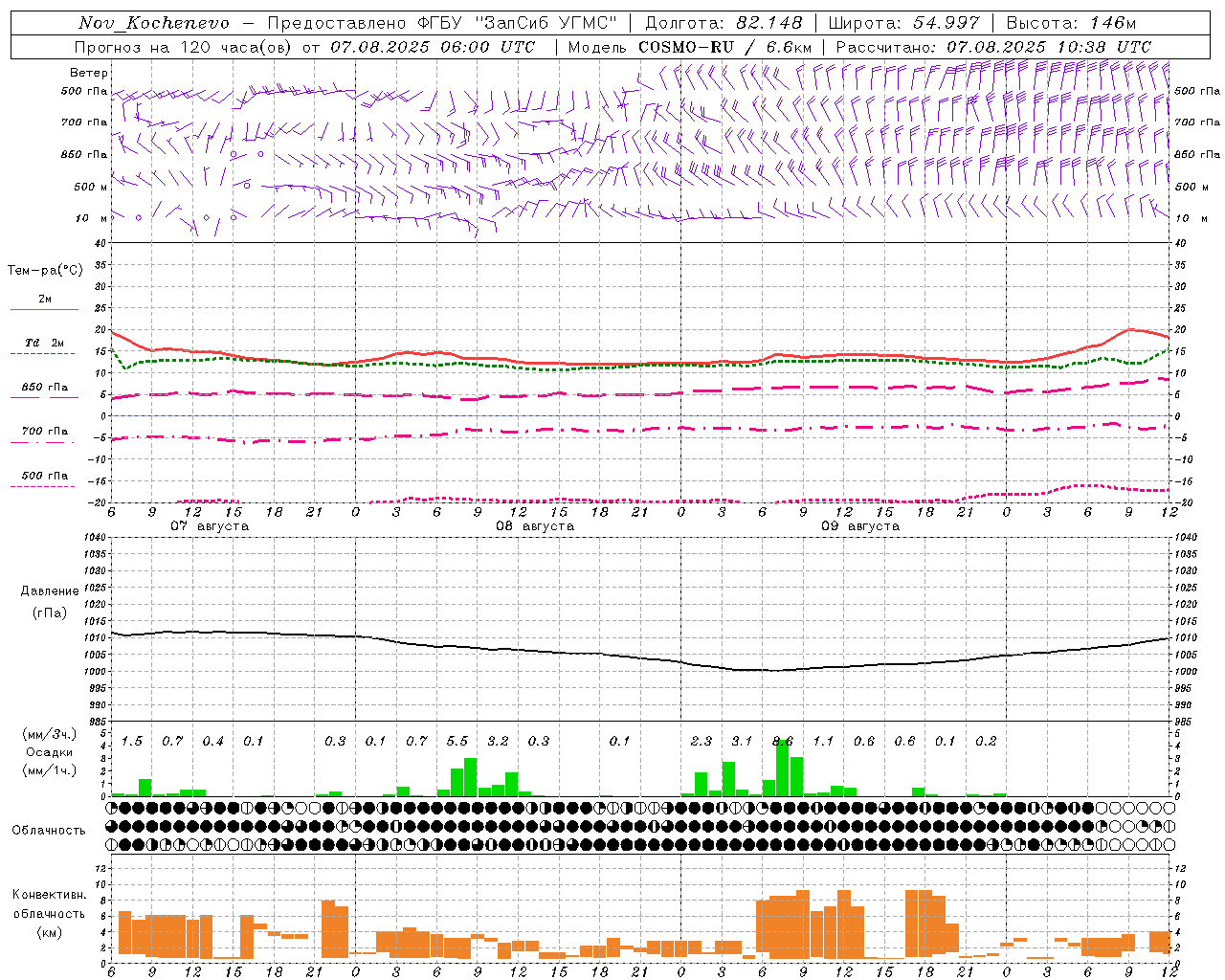
Task: Click the 5.5 precipitation amount
Action: click(457, 742)
